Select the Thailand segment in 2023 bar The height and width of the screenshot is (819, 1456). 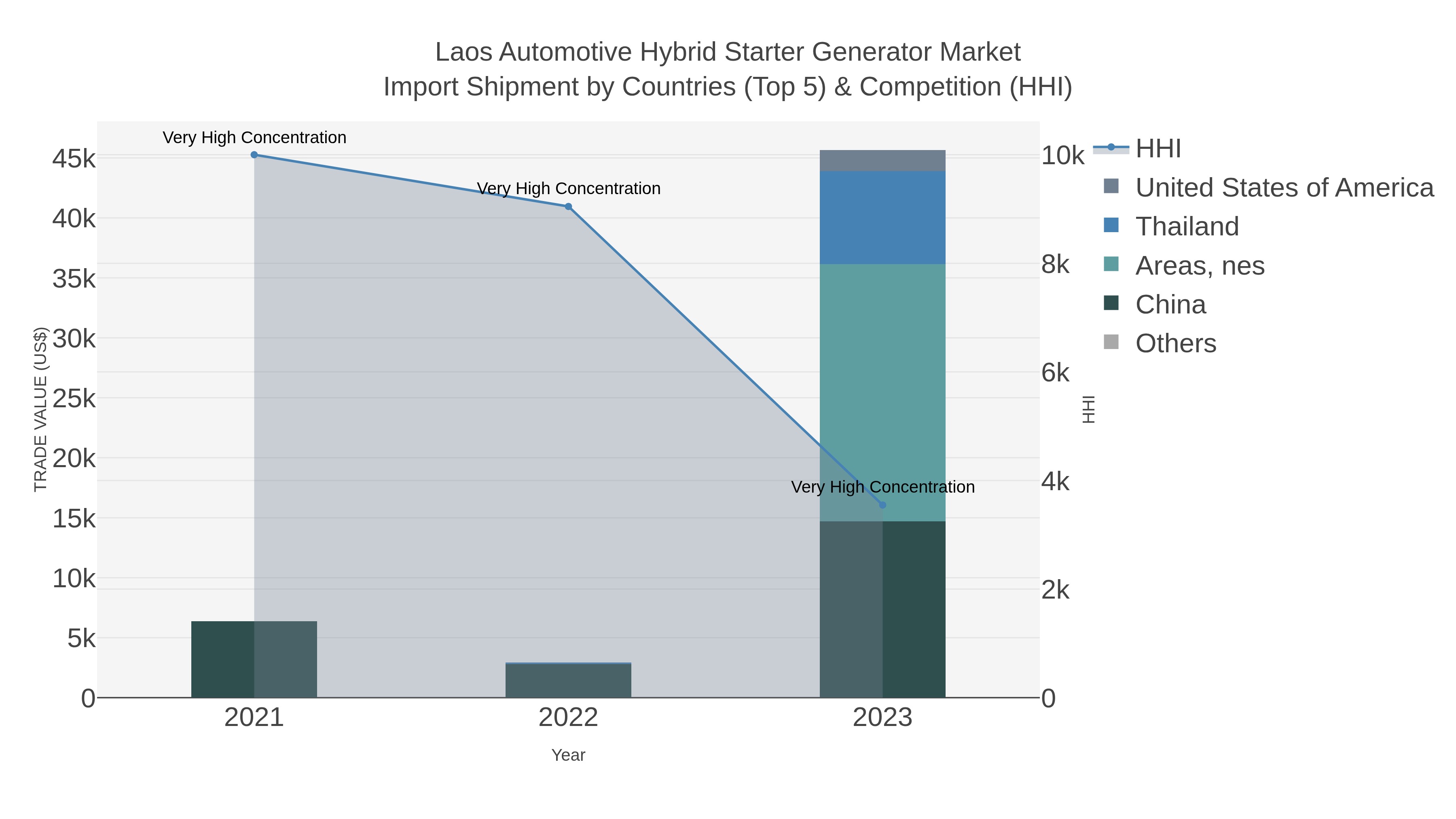883,218
